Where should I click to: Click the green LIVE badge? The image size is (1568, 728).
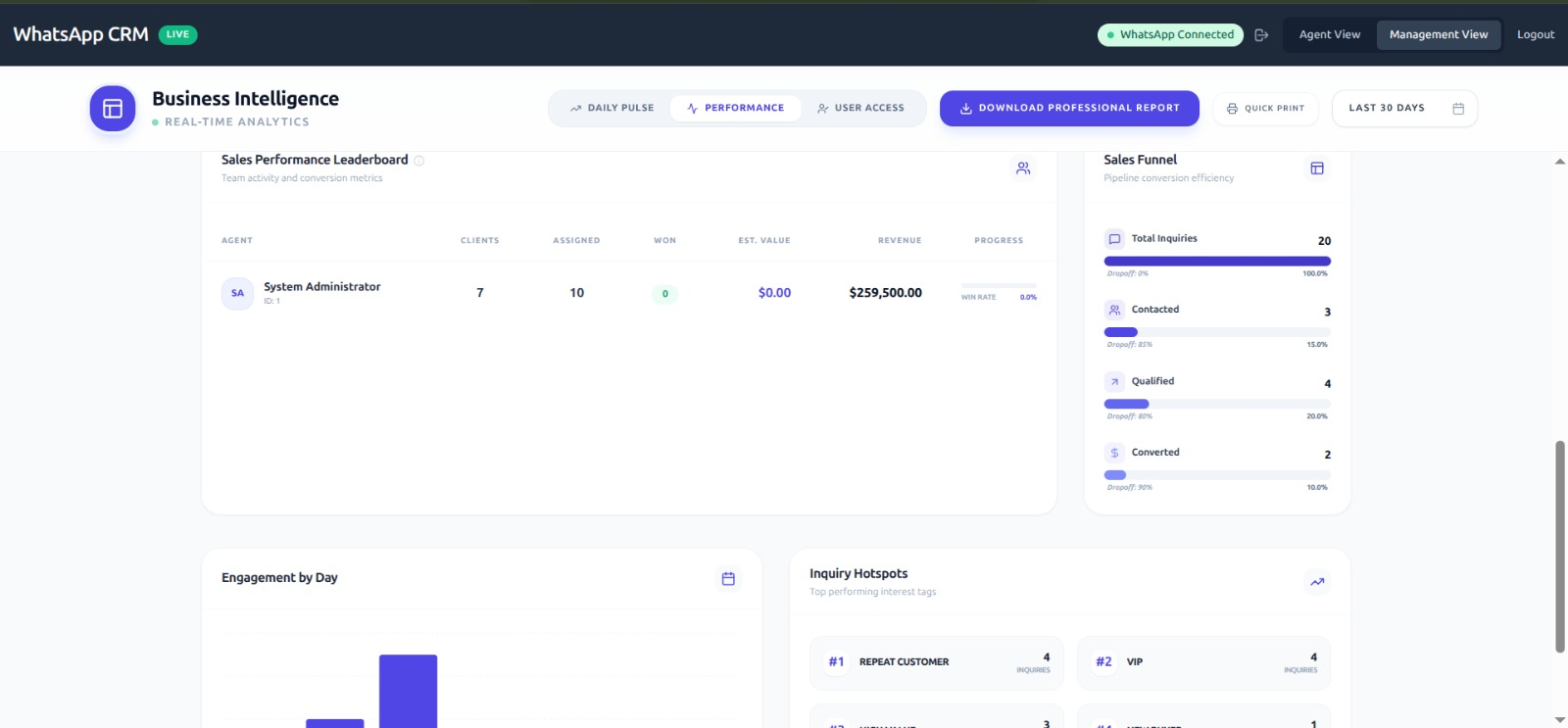[x=177, y=34]
